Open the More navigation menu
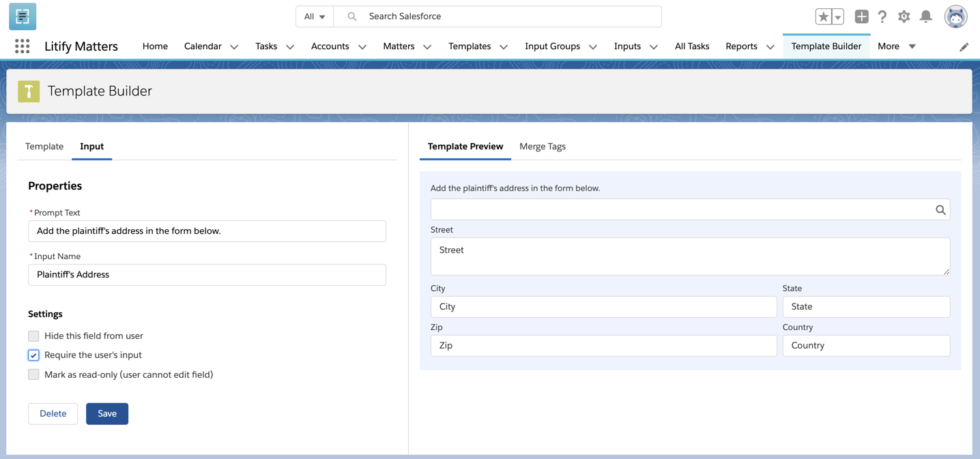The image size is (980, 459). pos(896,46)
